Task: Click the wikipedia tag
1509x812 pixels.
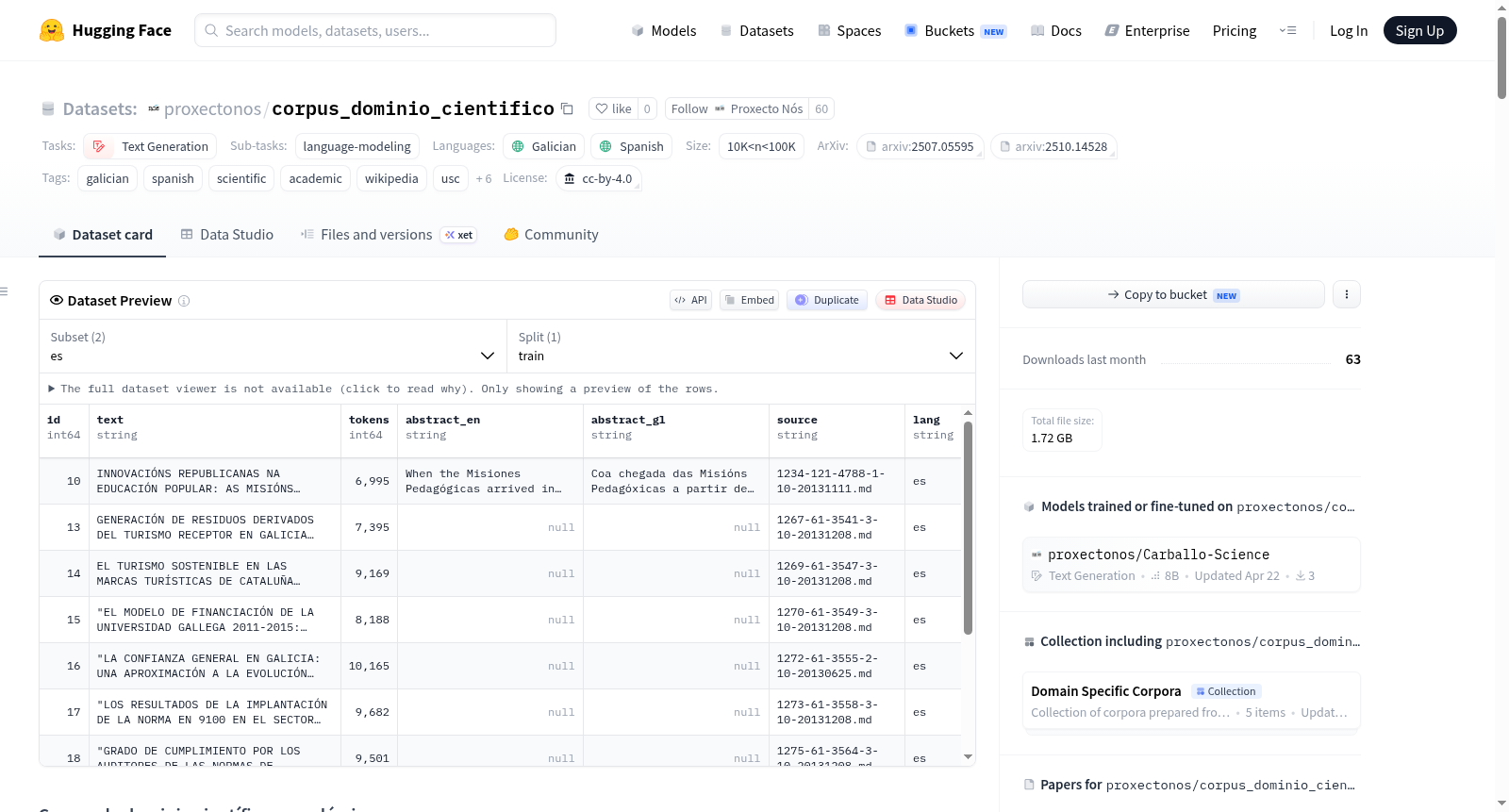Action: [x=391, y=178]
